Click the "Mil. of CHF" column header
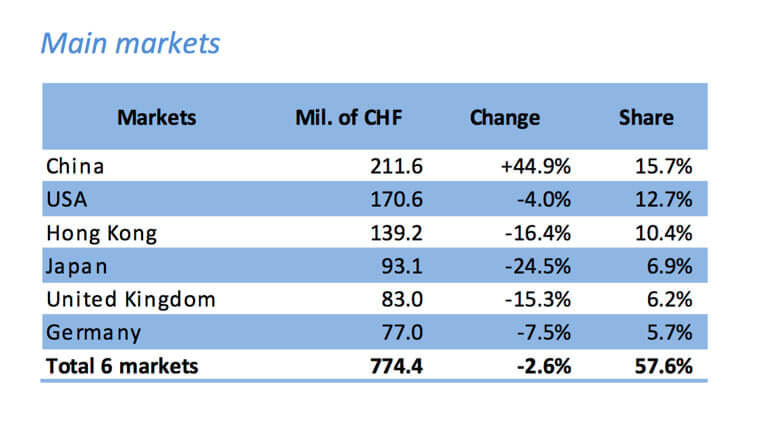This screenshot has width=760, height=435. tap(347, 117)
